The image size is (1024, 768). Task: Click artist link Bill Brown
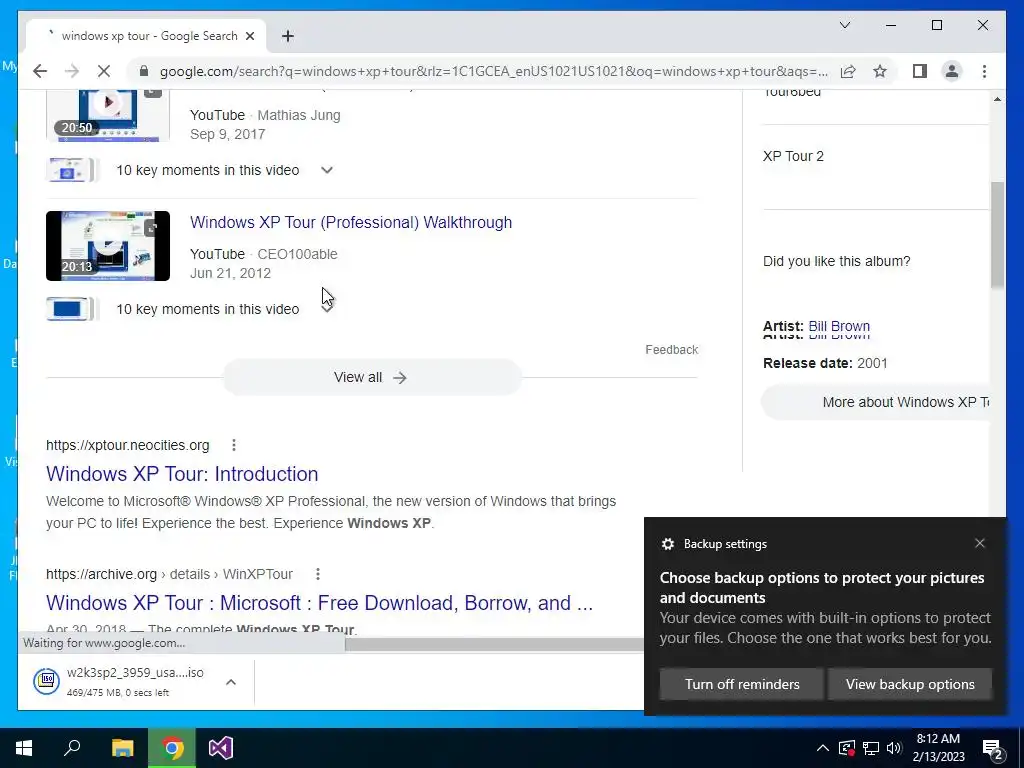point(839,326)
